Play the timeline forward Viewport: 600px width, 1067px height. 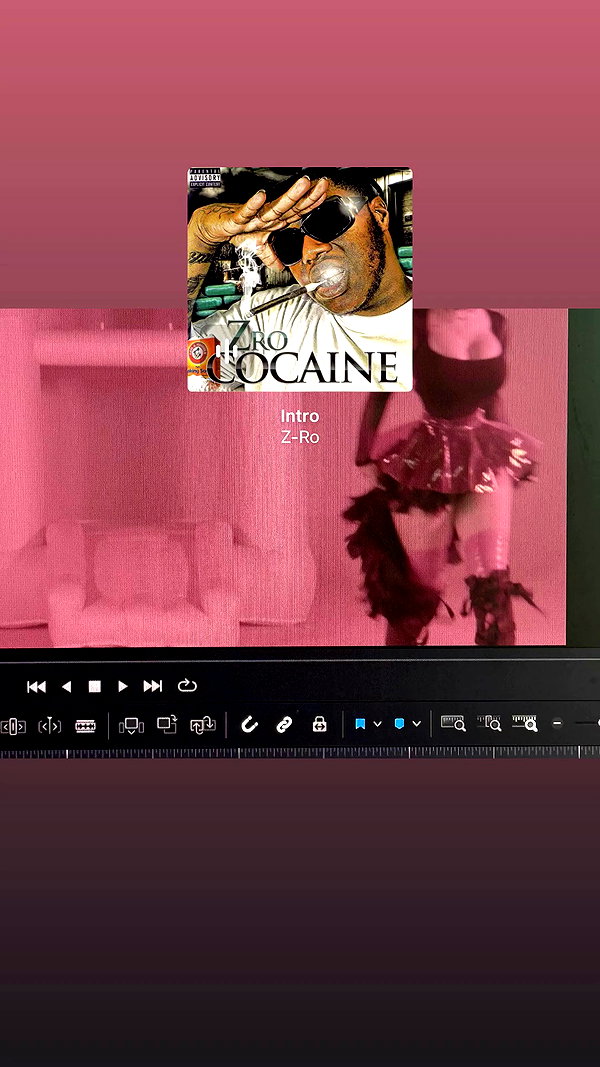point(123,687)
